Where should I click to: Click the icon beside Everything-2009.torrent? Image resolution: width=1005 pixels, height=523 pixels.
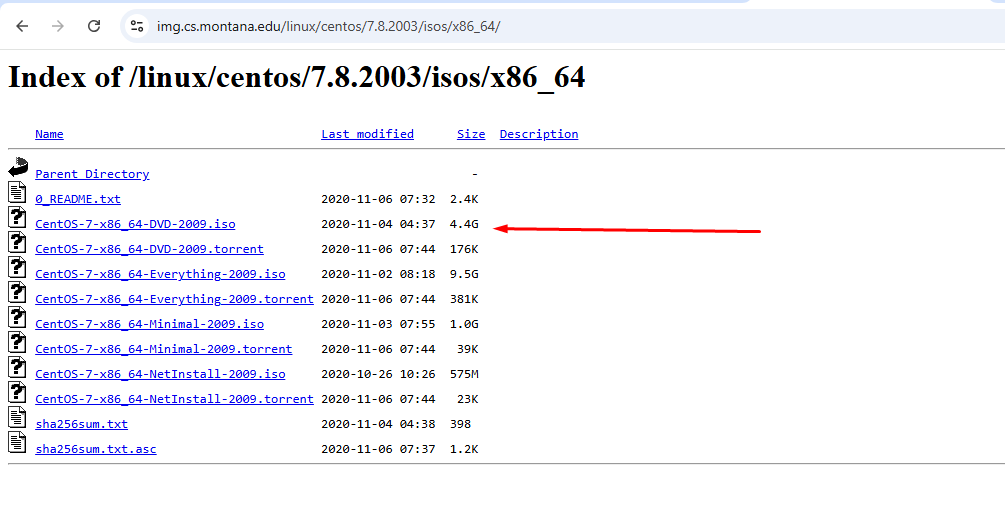(17, 292)
